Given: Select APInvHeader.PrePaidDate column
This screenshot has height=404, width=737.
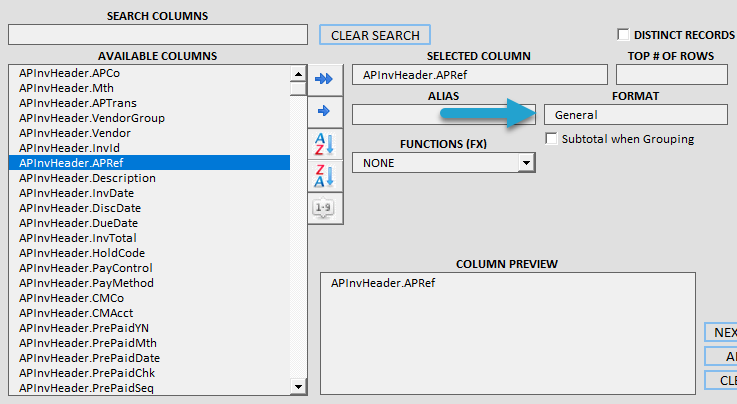Looking at the screenshot, I should click(x=149, y=358).
